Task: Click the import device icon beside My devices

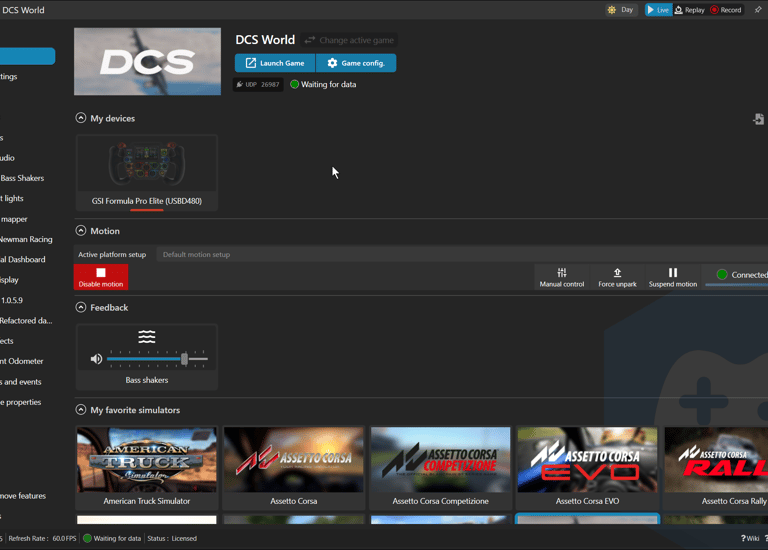Action: click(x=758, y=119)
